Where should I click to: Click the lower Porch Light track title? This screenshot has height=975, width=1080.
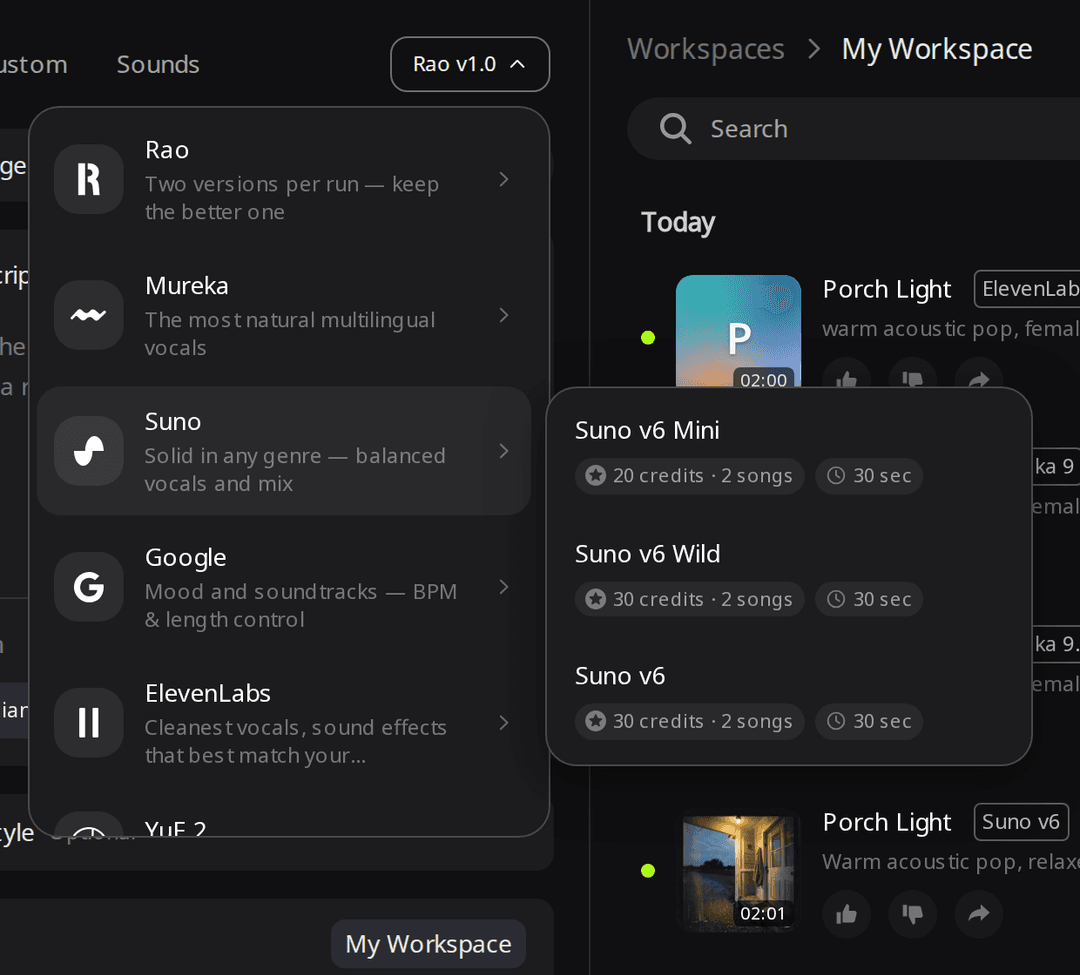887,822
